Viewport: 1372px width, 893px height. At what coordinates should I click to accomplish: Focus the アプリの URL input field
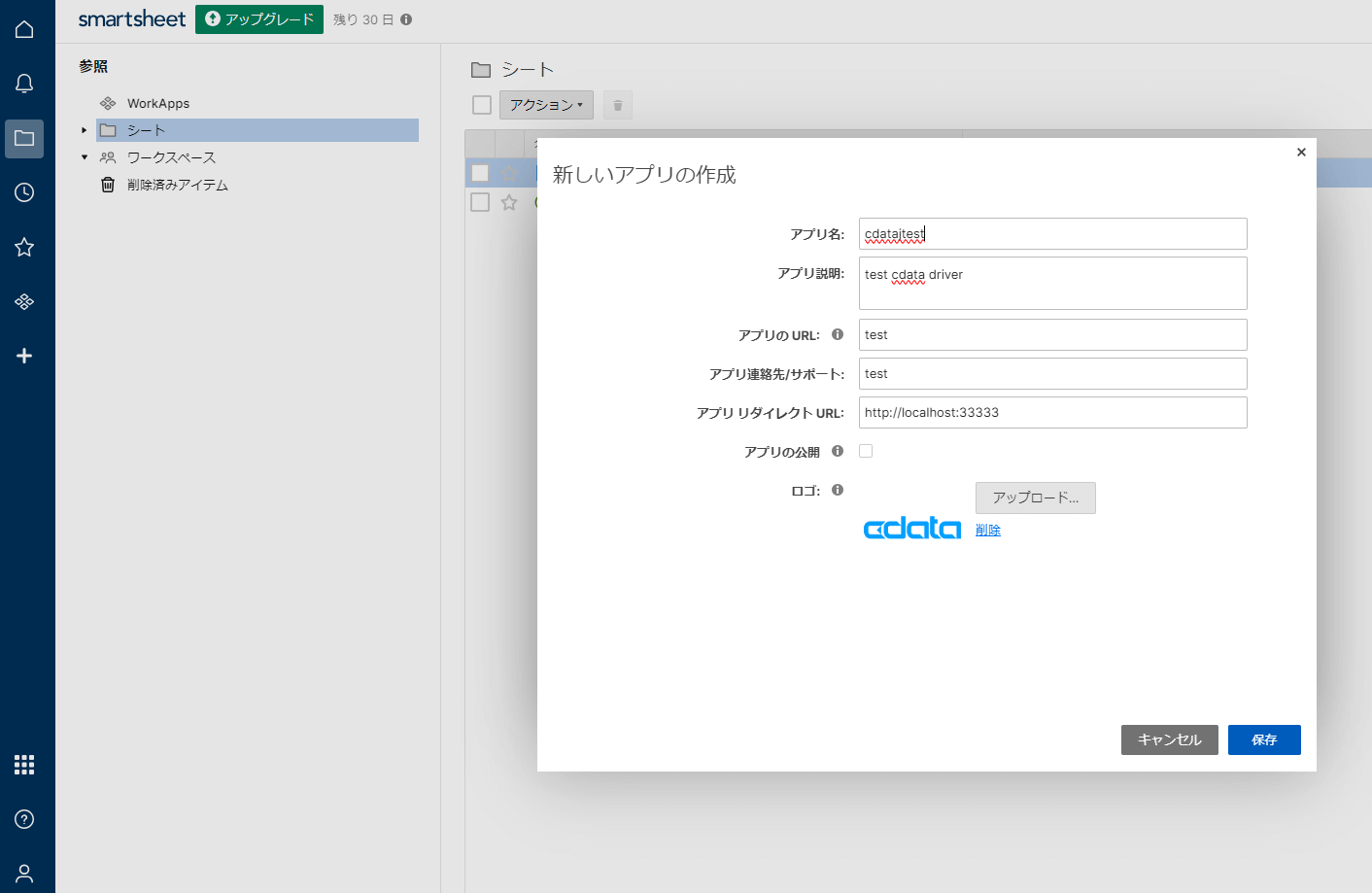pos(1053,334)
